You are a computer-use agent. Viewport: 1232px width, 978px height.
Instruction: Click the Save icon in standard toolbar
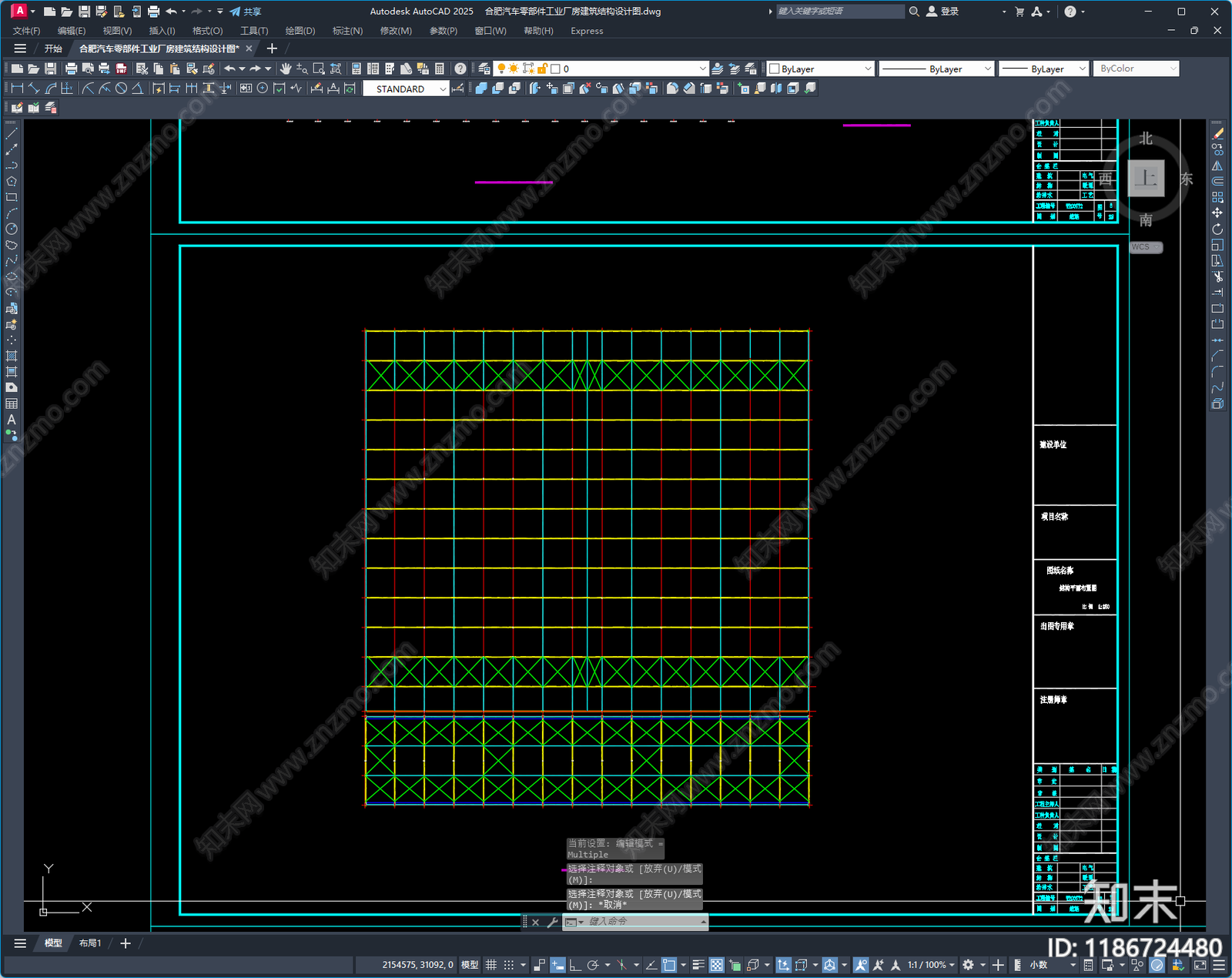pos(50,69)
